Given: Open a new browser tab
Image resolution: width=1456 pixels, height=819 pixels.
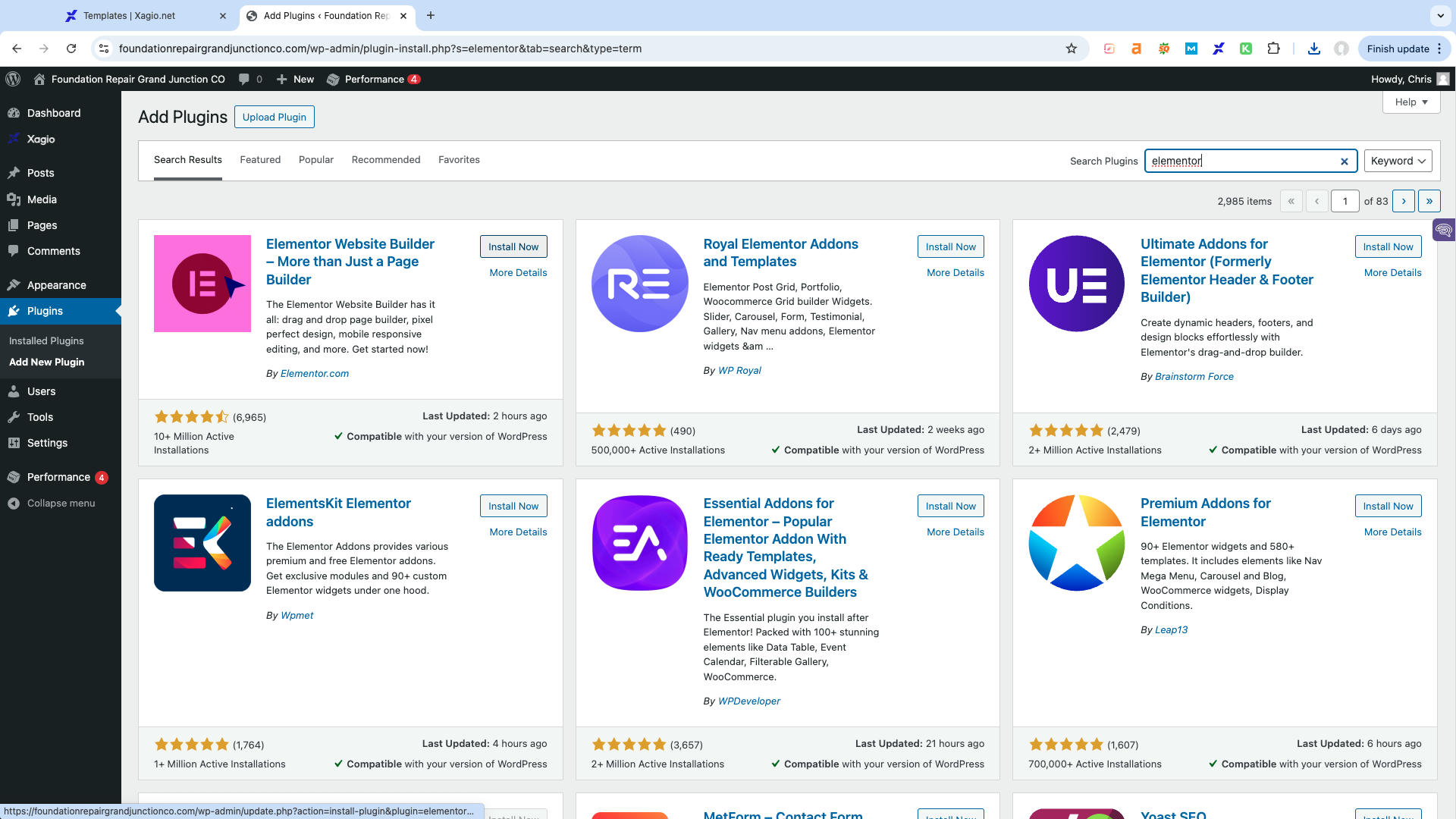Looking at the screenshot, I should click(430, 15).
